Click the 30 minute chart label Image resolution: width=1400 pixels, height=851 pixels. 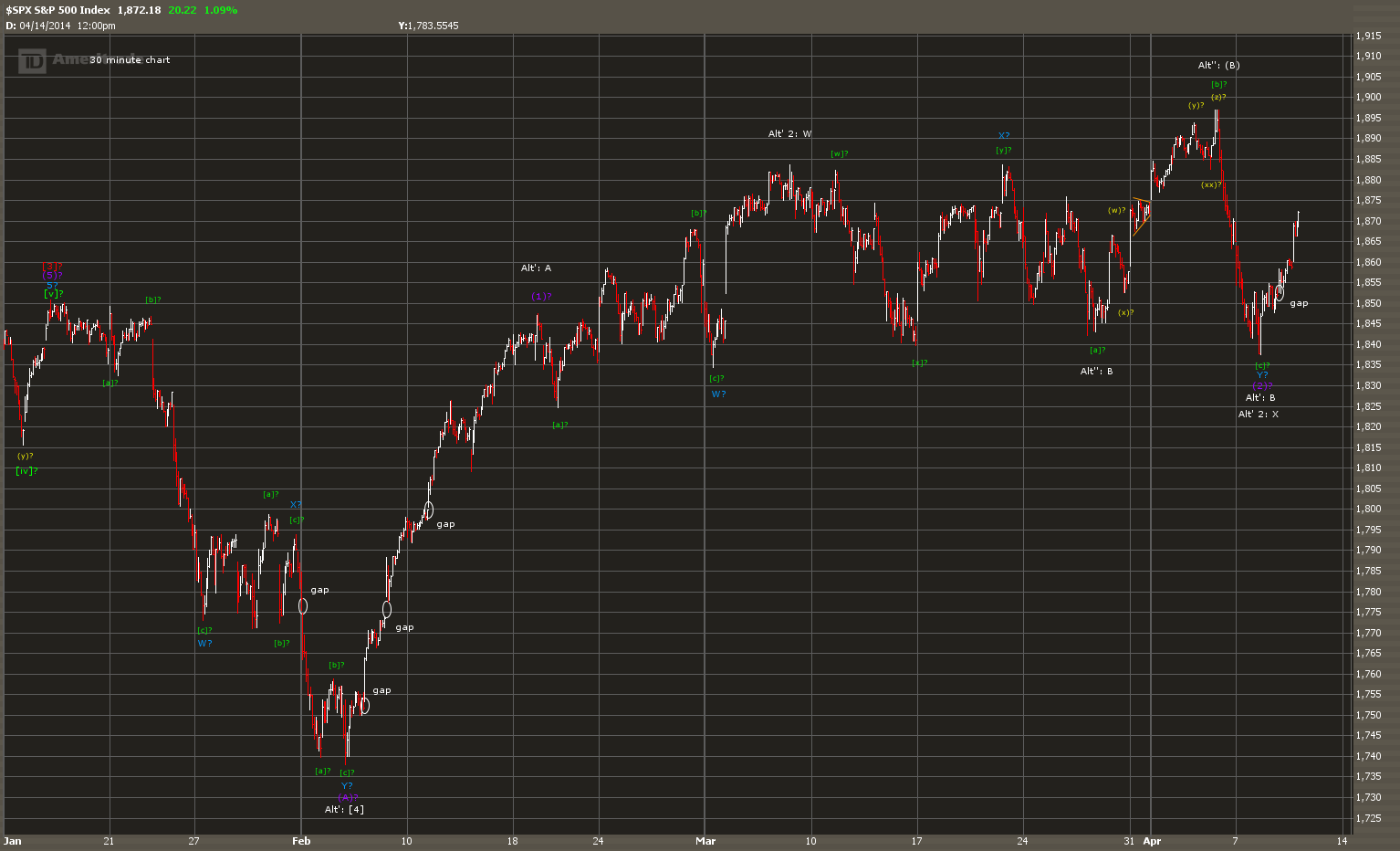coord(130,60)
